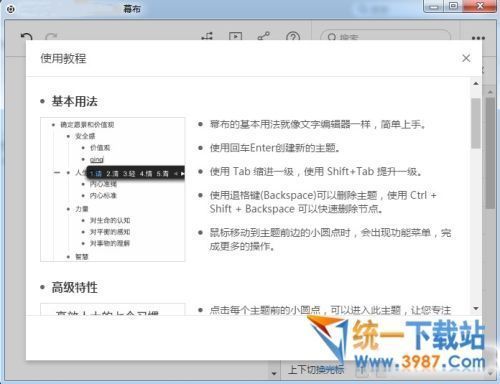Click the 基本用法 heading
This screenshot has height=384, width=500.
(x=74, y=101)
